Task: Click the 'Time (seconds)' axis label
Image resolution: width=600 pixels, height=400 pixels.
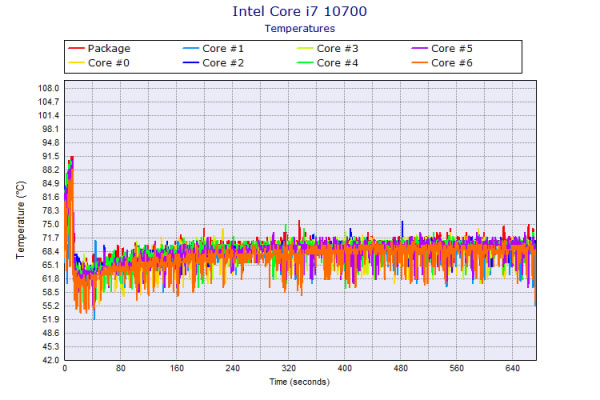Action: click(300, 382)
